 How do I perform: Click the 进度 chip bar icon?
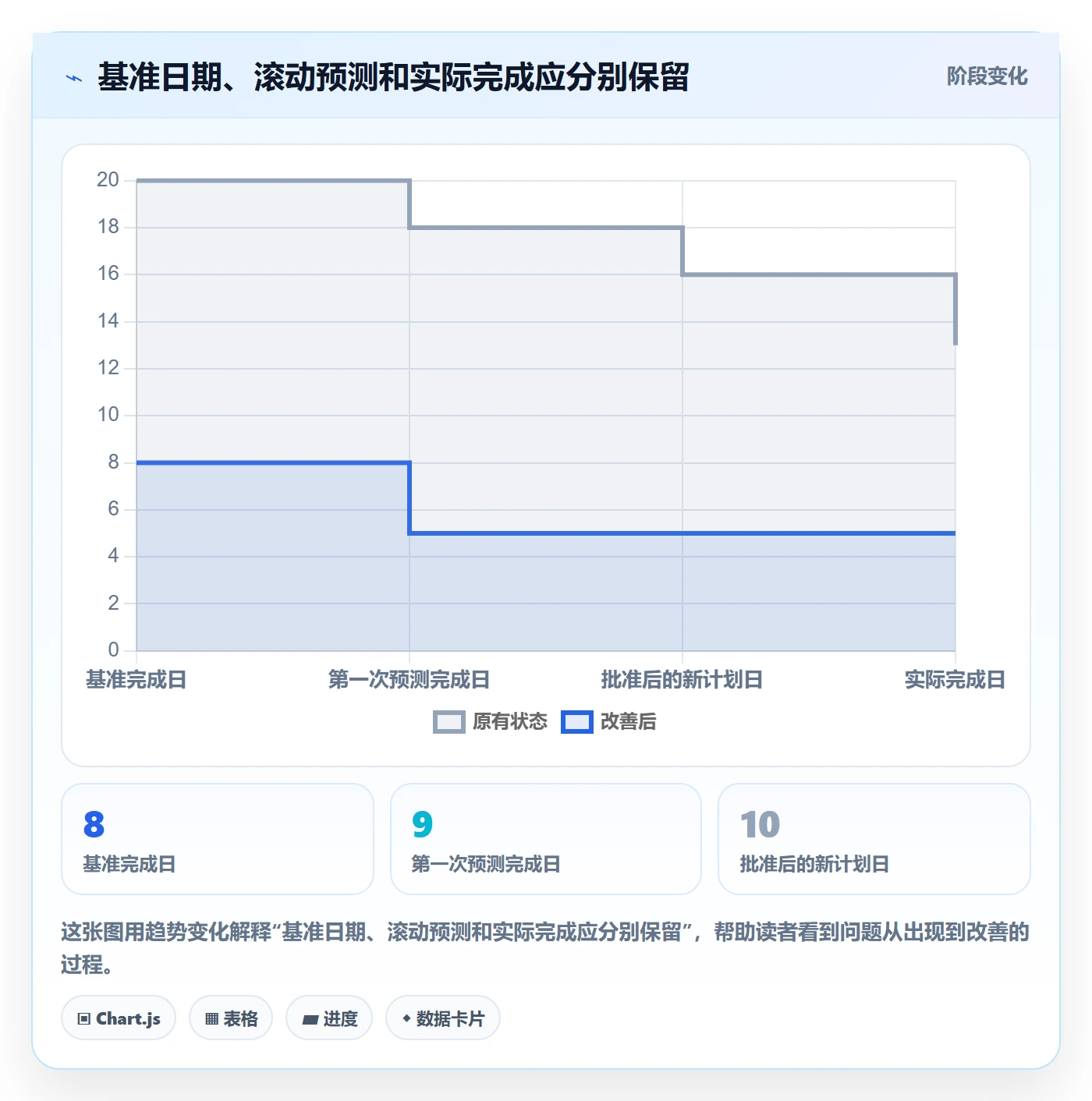pyautogui.click(x=310, y=1019)
